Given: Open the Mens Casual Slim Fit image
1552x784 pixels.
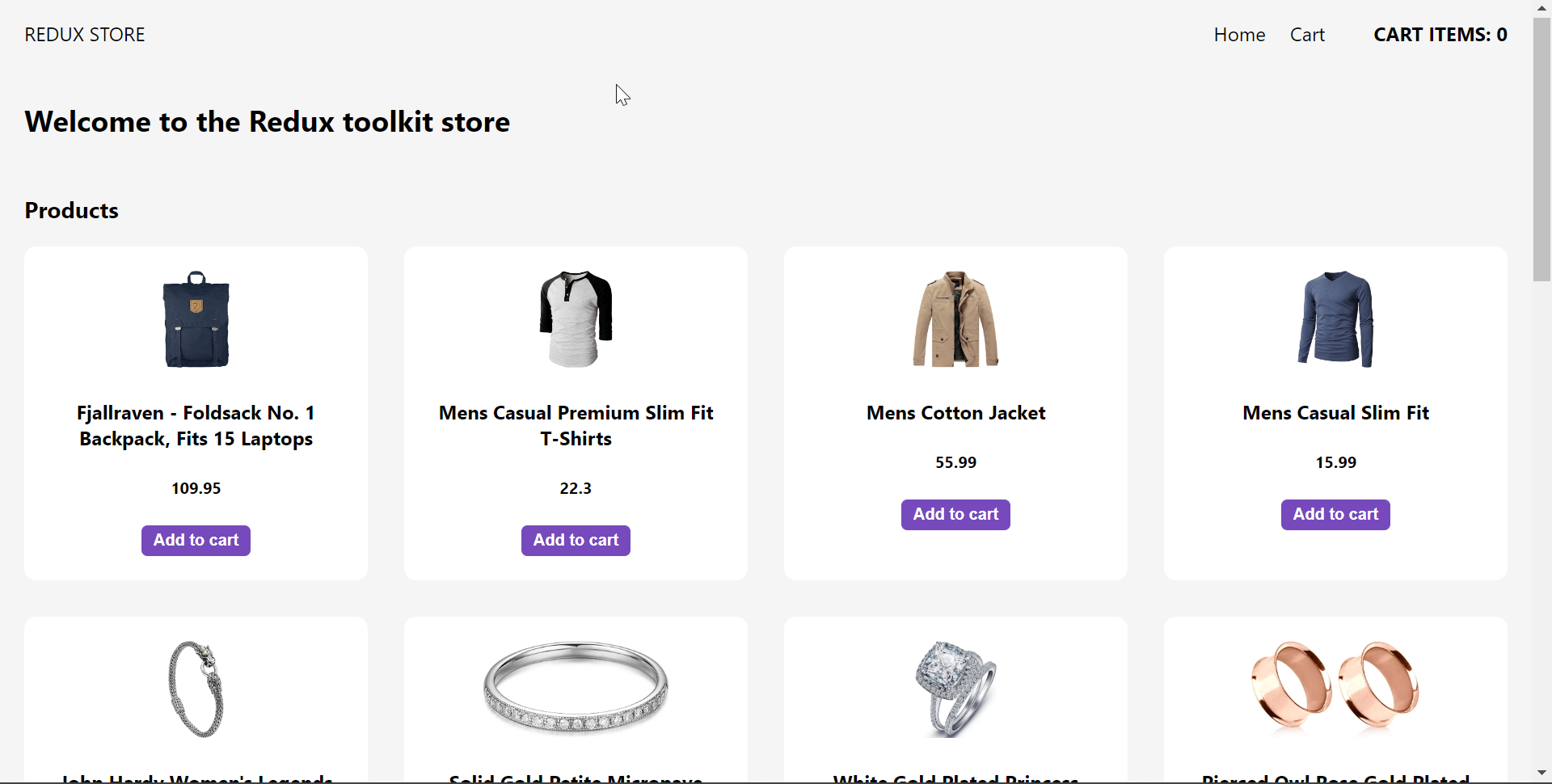Looking at the screenshot, I should click(1335, 320).
